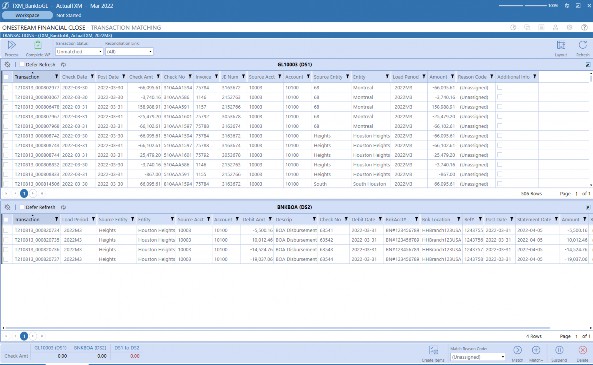Filter the Bnk Location column
The height and width of the screenshot is (365, 593).
tap(458, 219)
